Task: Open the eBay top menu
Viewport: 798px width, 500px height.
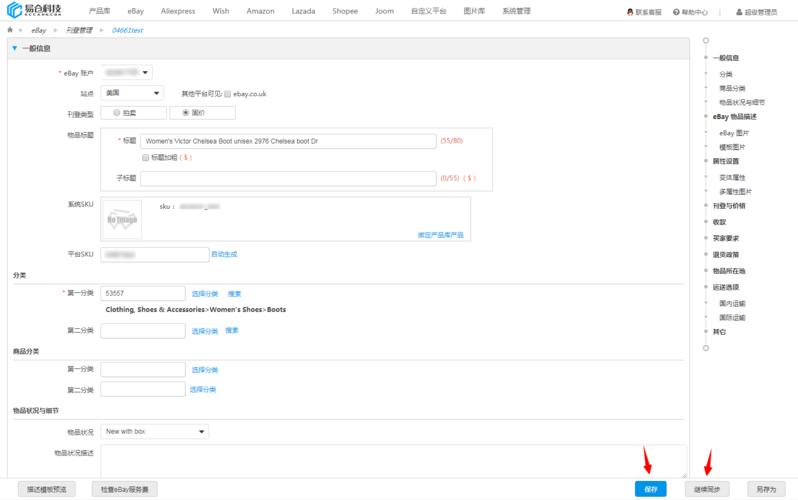Action: pyautogui.click(x=135, y=11)
